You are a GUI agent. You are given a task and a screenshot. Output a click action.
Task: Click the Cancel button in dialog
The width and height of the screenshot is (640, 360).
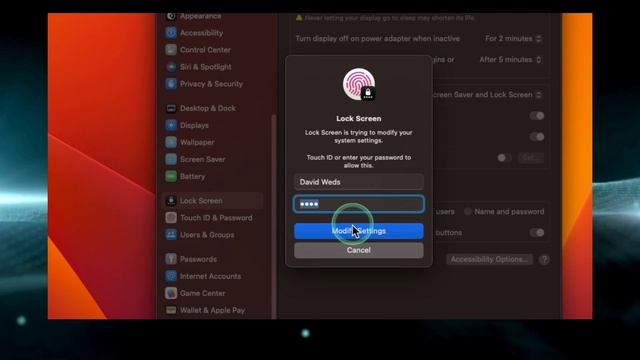pos(359,250)
